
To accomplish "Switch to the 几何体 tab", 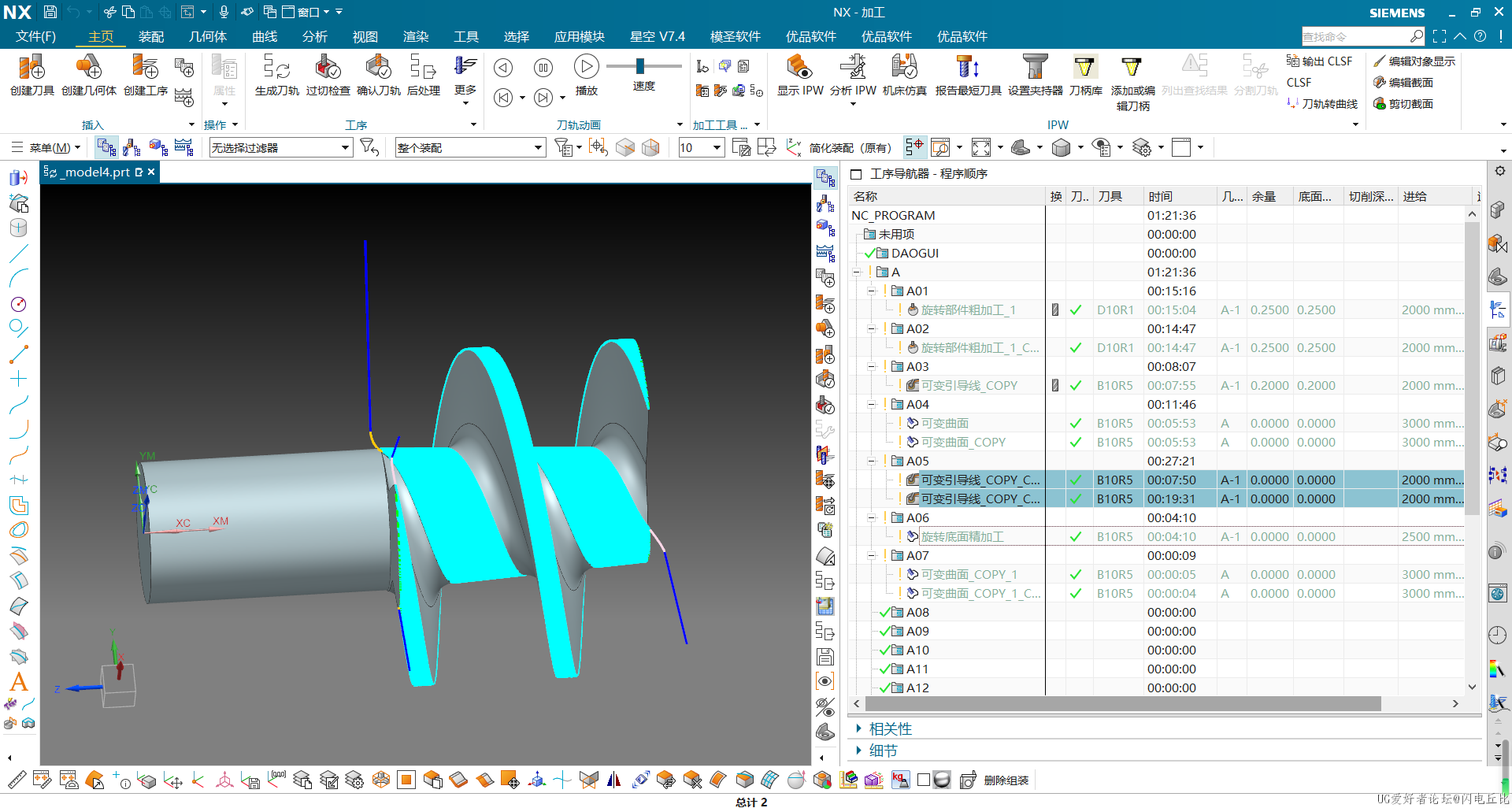I will 208,36.
